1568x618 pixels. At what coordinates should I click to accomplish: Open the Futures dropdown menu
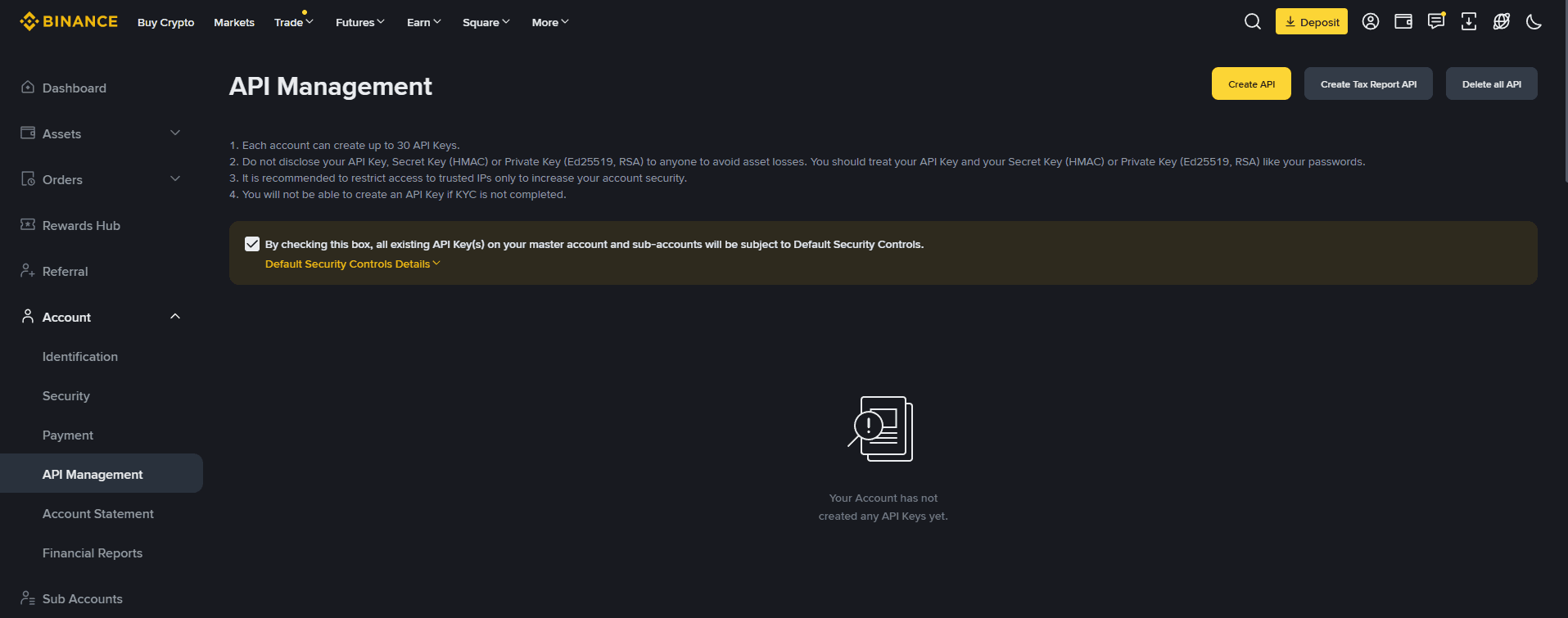point(359,22)
